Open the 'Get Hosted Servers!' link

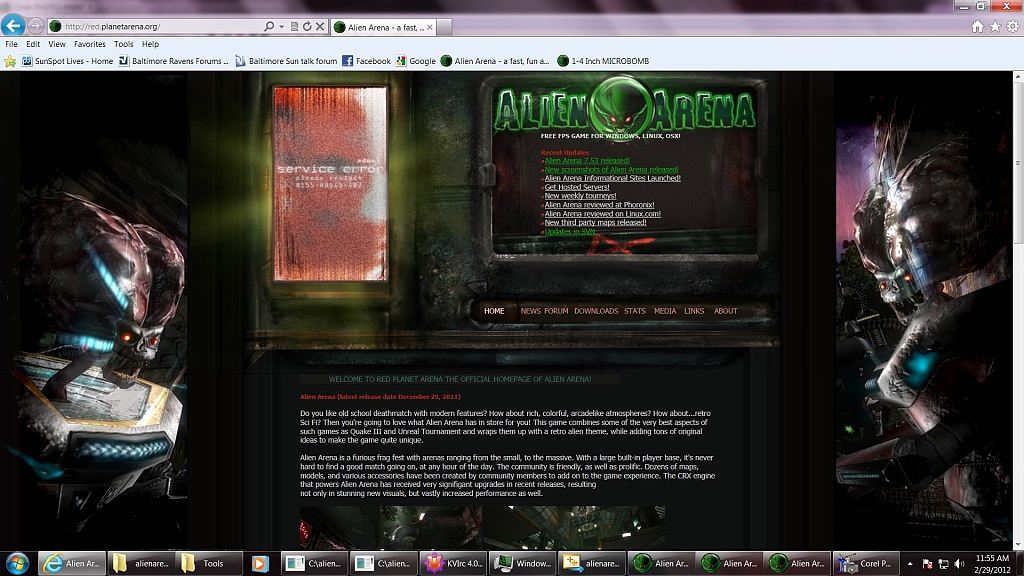(577, 187)
